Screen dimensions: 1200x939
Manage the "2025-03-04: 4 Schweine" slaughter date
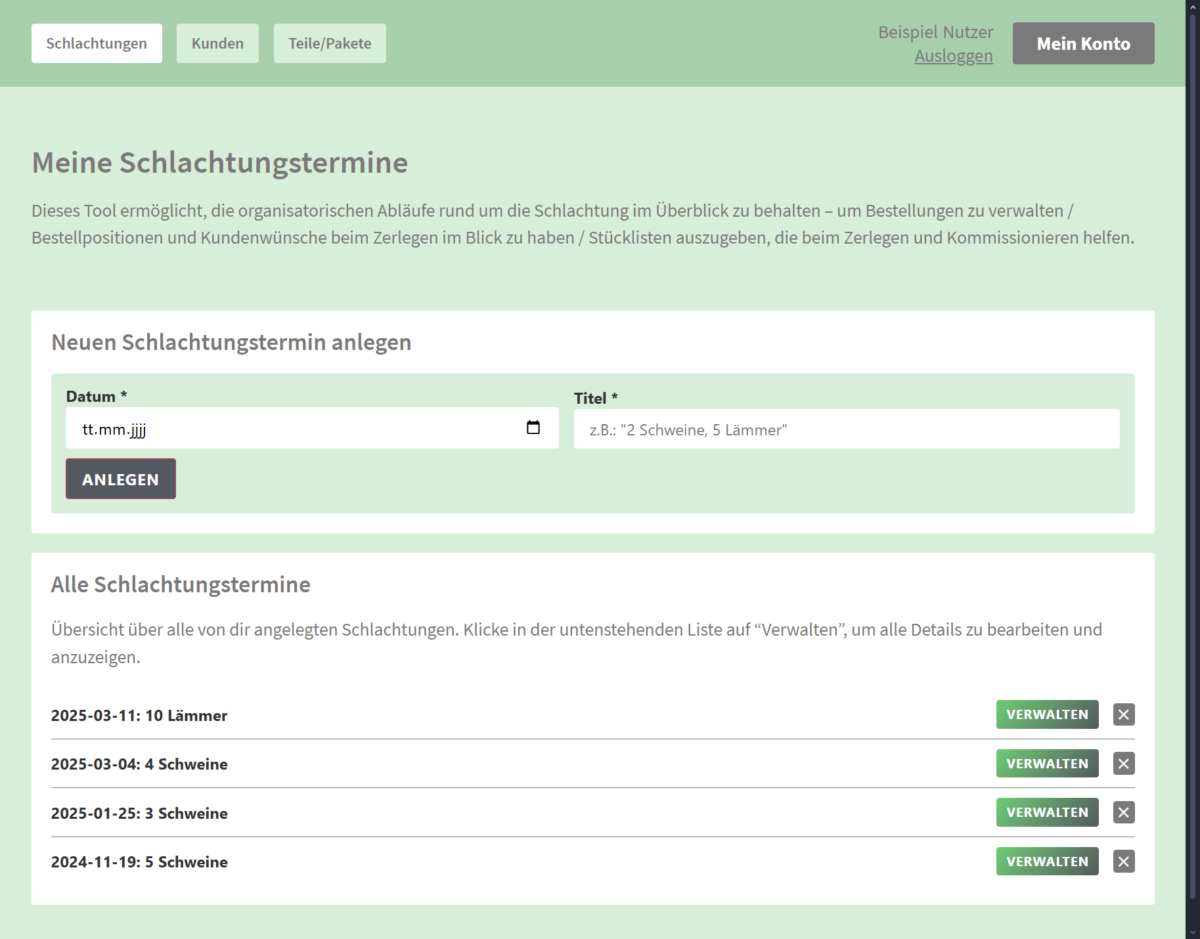[x=1046, y=763]
